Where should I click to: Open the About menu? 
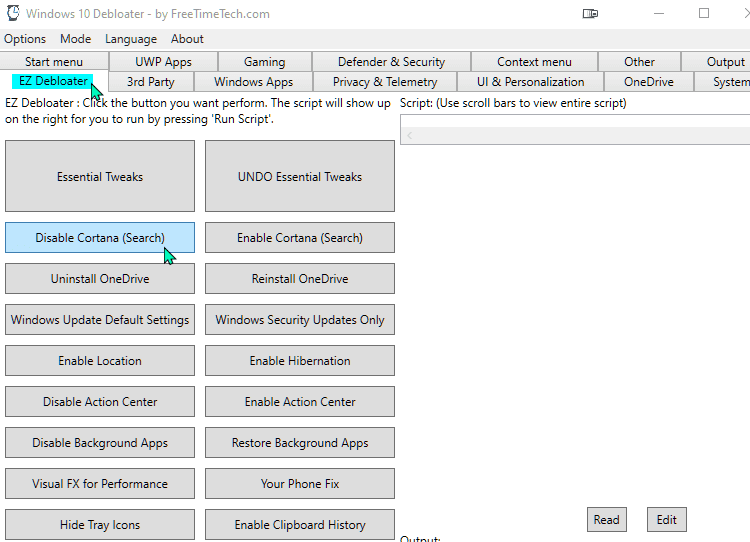click(x=187, y=39)
